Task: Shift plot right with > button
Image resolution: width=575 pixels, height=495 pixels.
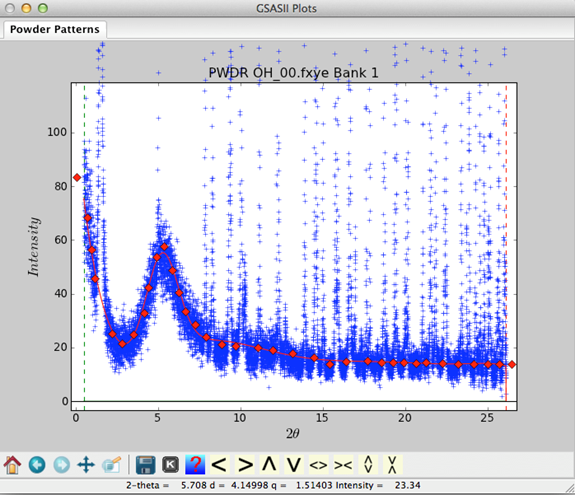Action: coord(245,465)
